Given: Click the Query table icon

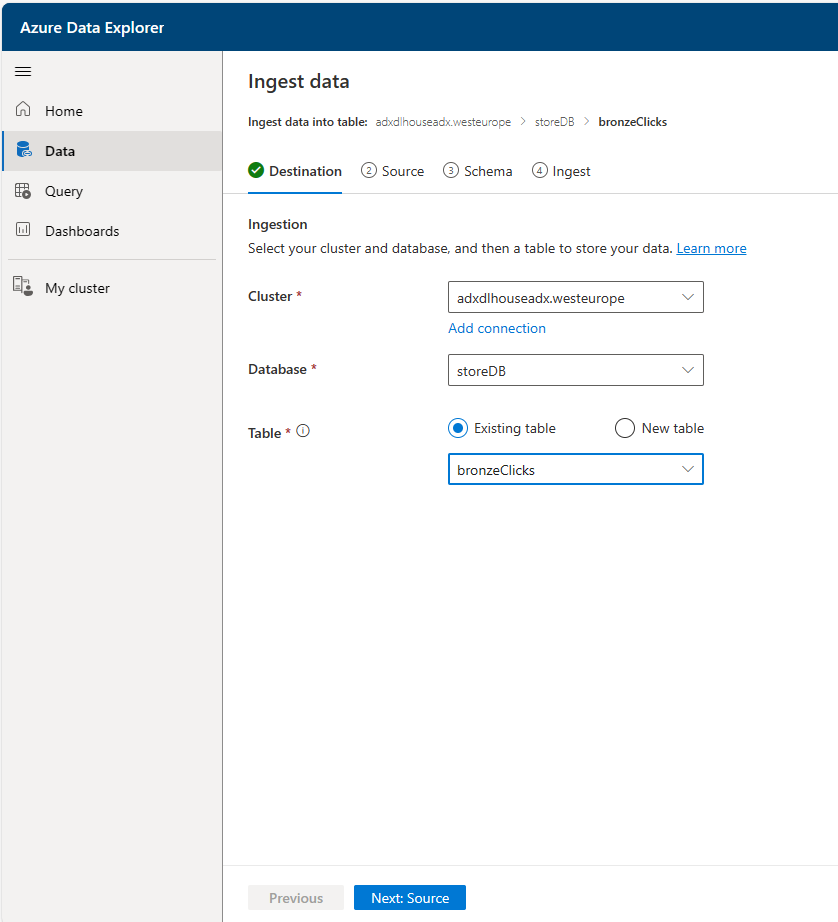Looking at the screenshot, I should pos(23,191).
